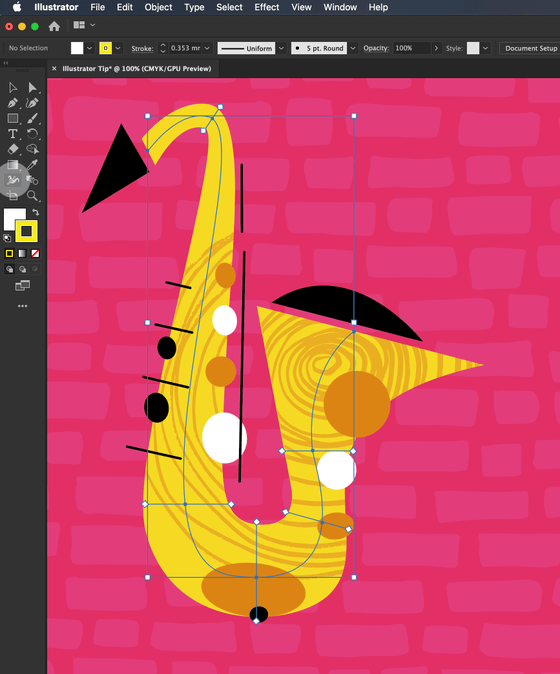The height and width of the screenshot is (674, 560).
Task: Select the Type tool
Action: (13, 134)
